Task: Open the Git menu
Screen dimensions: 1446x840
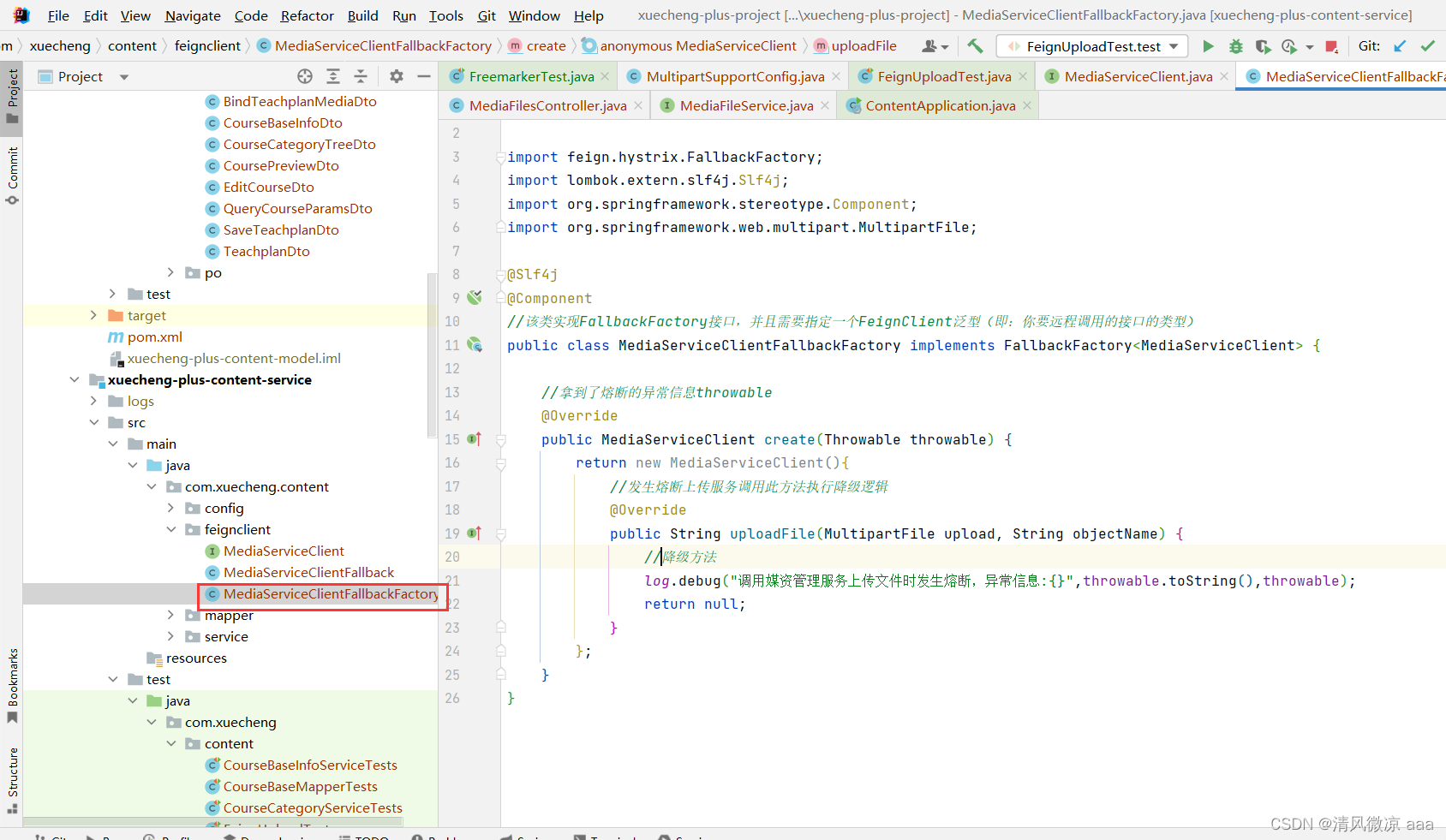Action: tap(487, 15)
